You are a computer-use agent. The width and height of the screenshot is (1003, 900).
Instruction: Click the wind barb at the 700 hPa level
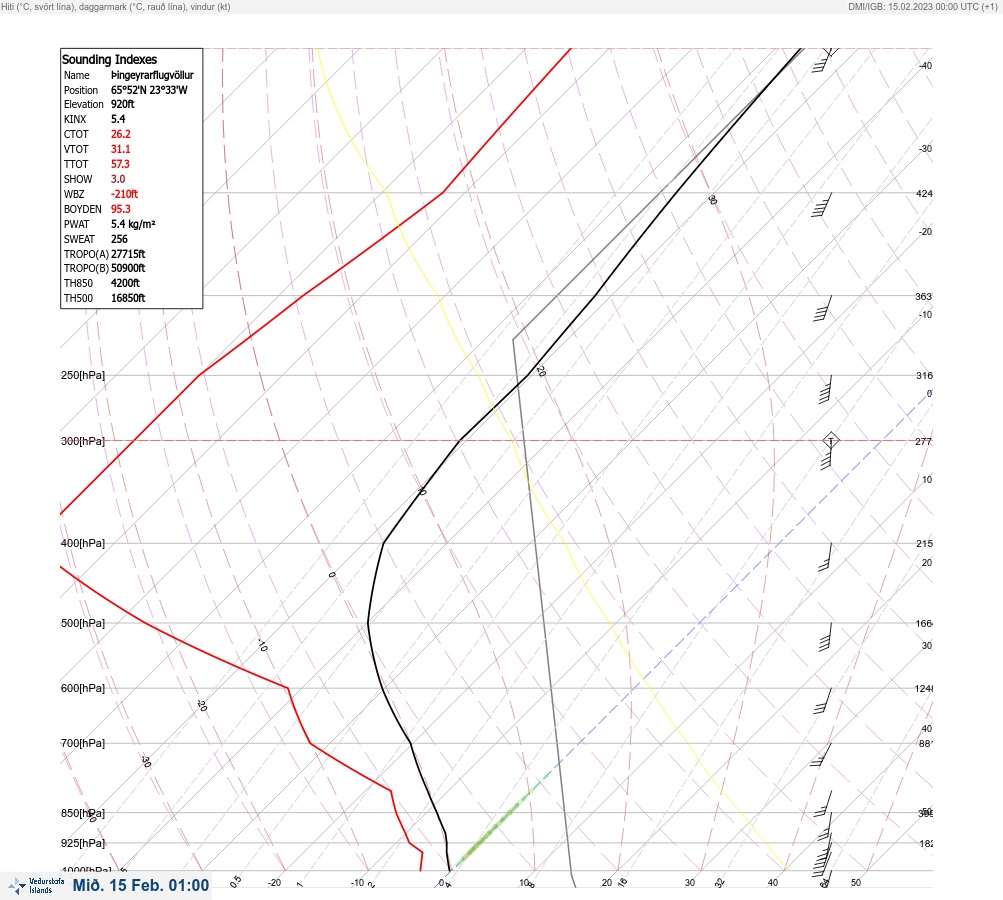click(x=821, y=755)
